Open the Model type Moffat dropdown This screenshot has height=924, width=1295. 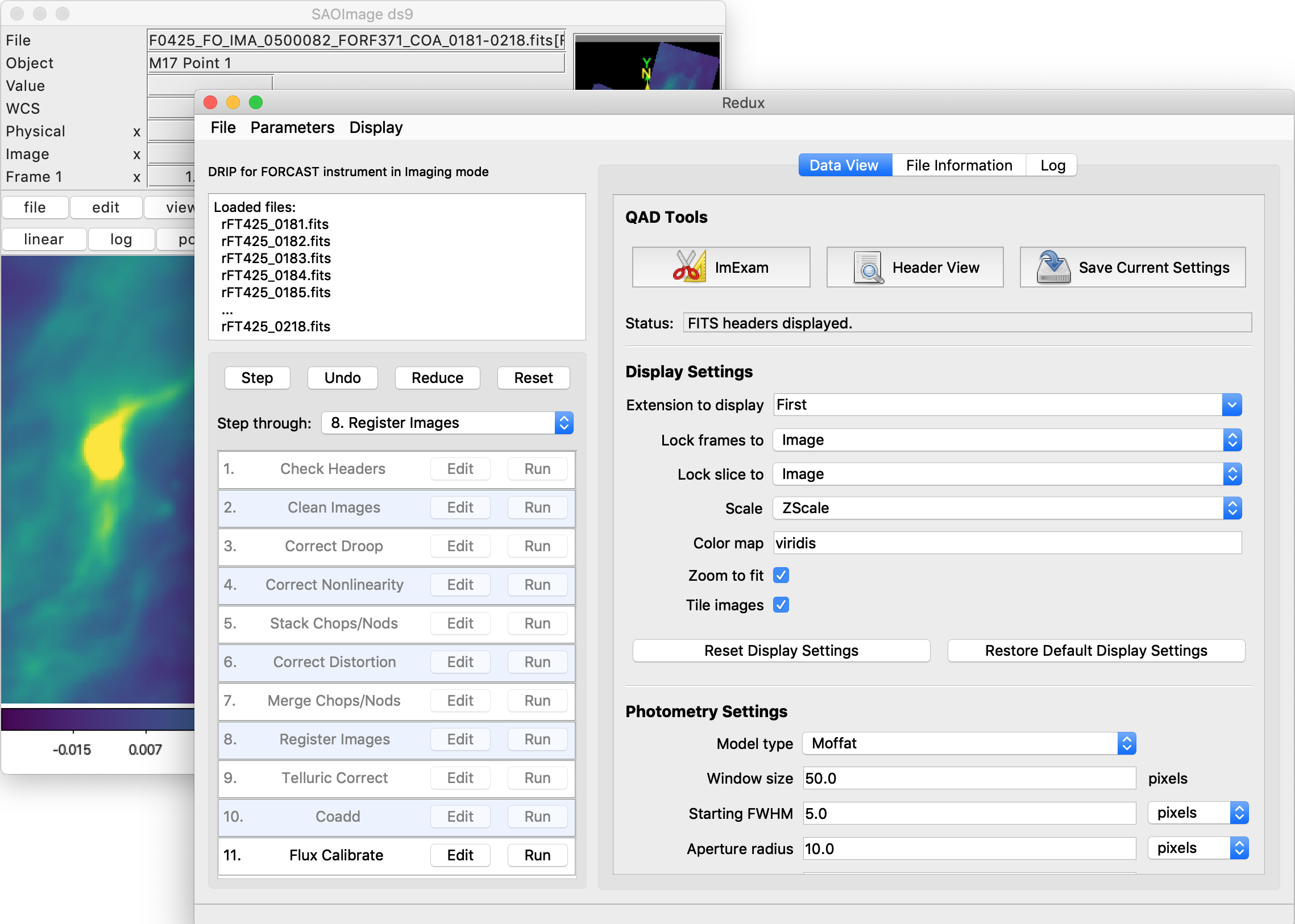coord(1126,743)
